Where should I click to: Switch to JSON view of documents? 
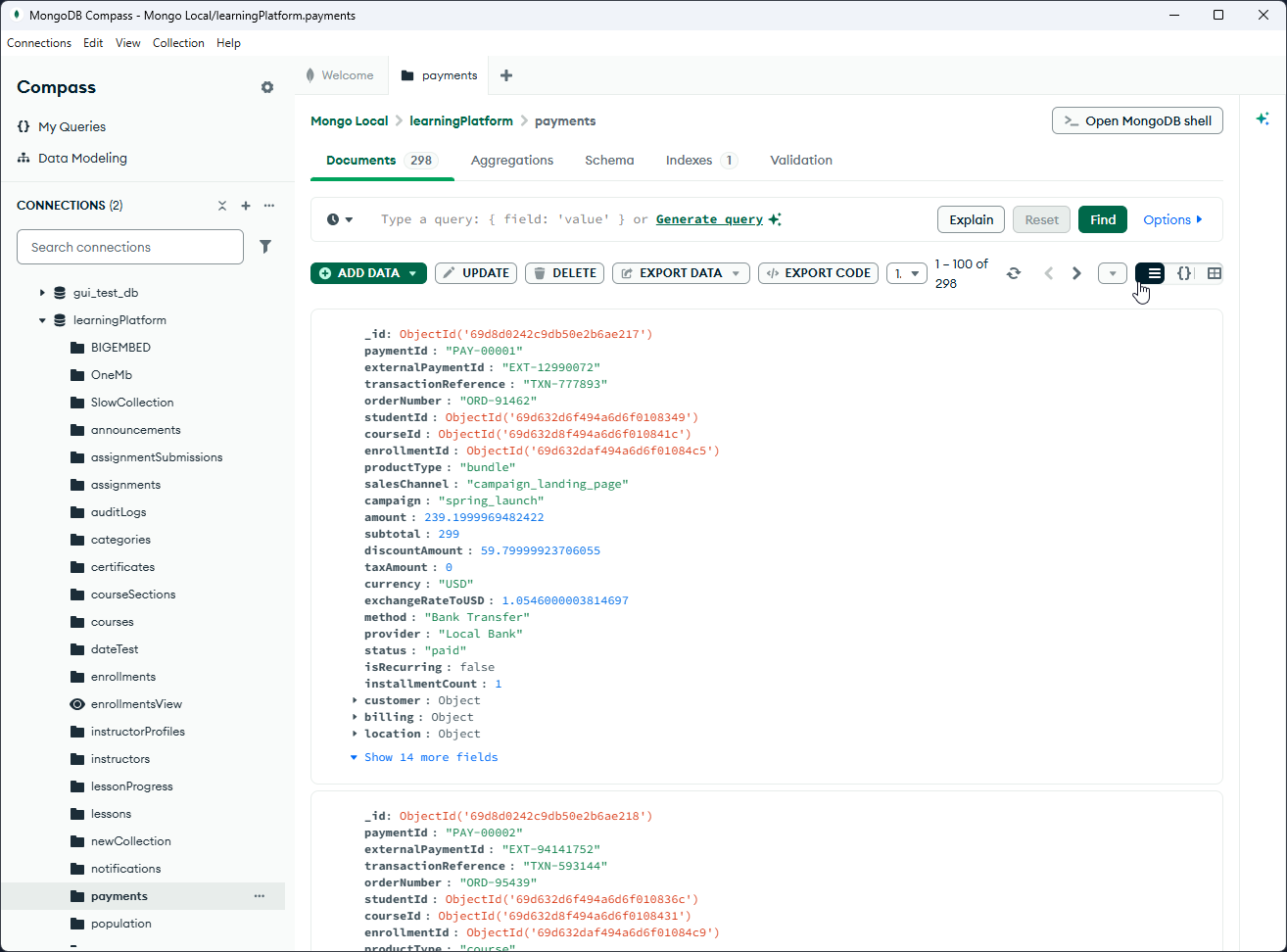click(x=1183, y=273)
